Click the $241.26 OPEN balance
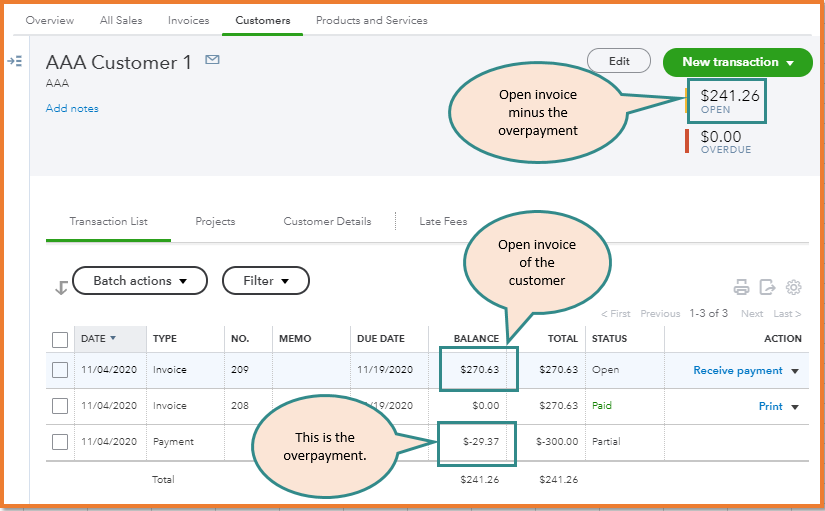Viewport: 825px width, 511px height. click(729, 101)
